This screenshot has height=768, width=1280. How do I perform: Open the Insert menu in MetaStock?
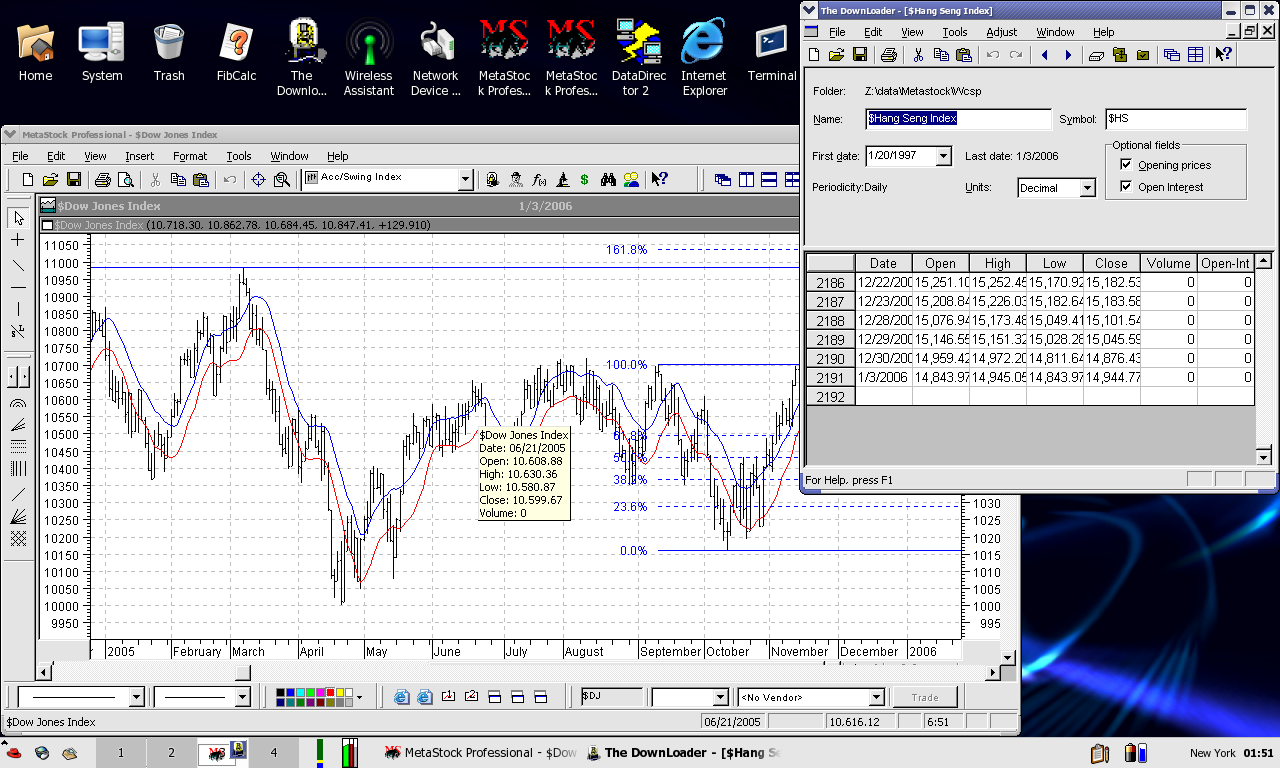pos(139,156)
